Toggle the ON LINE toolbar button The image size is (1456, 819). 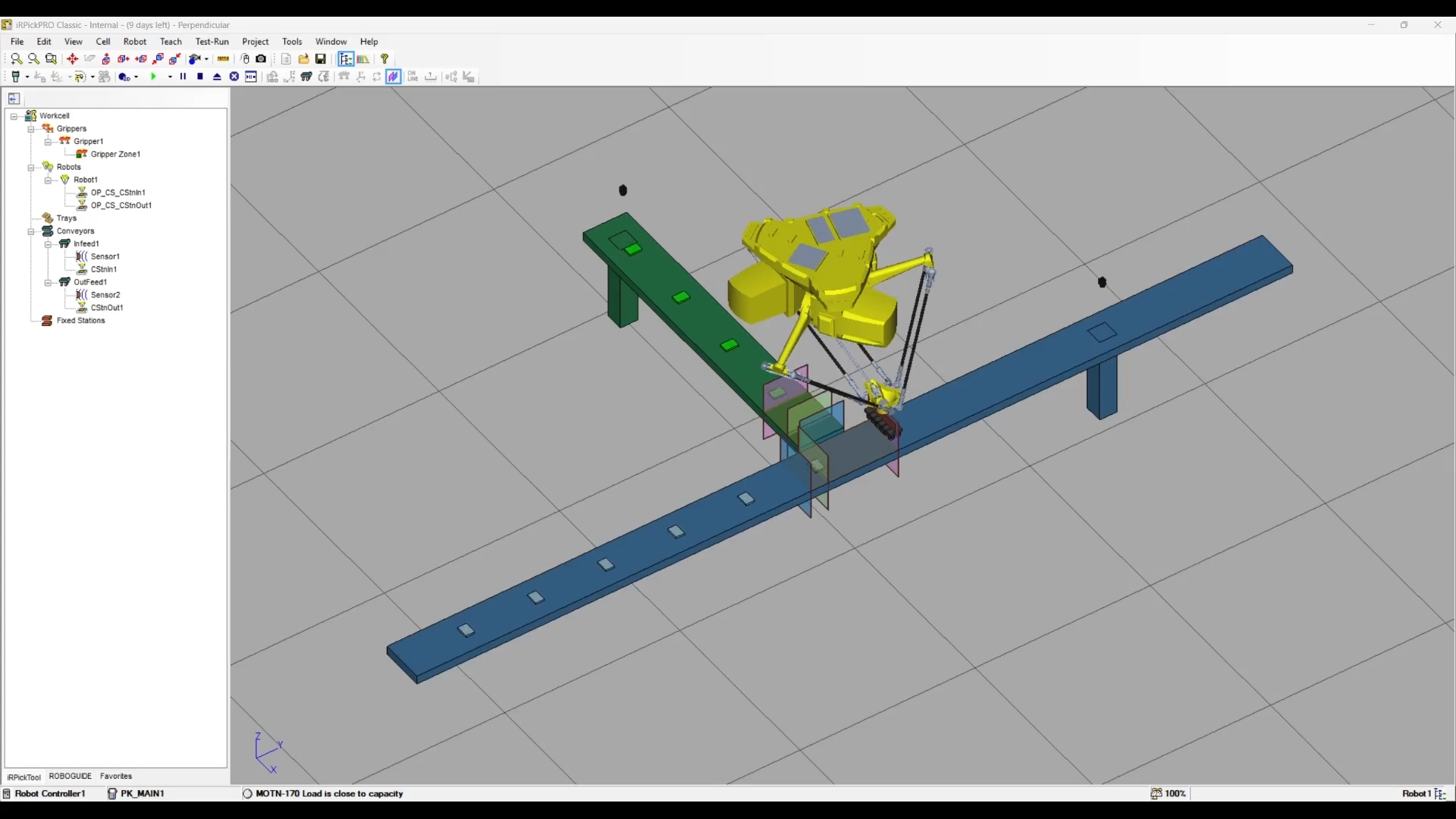click(413, 77)
